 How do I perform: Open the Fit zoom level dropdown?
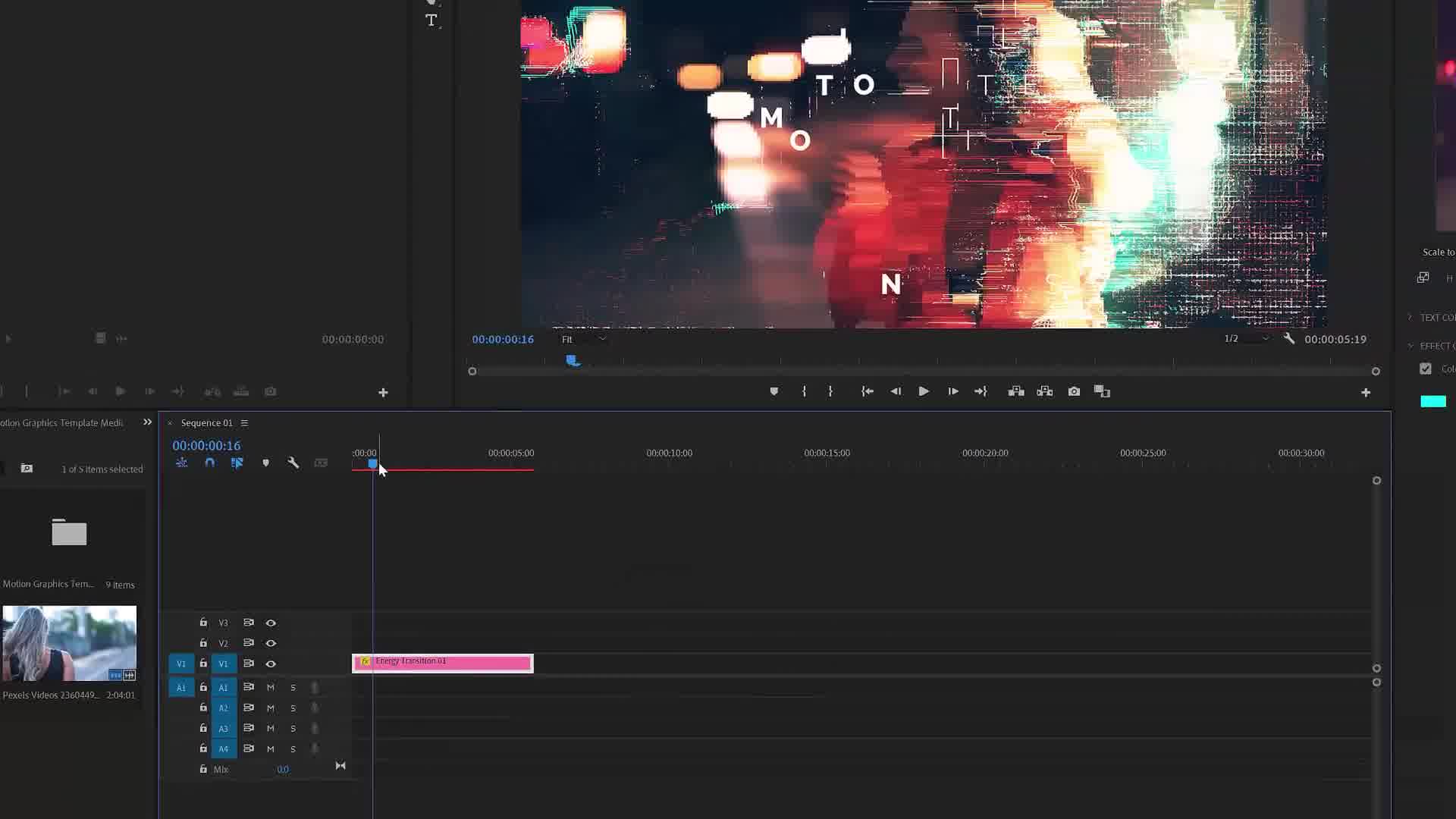pyautogui.click(x=584, y=339)
